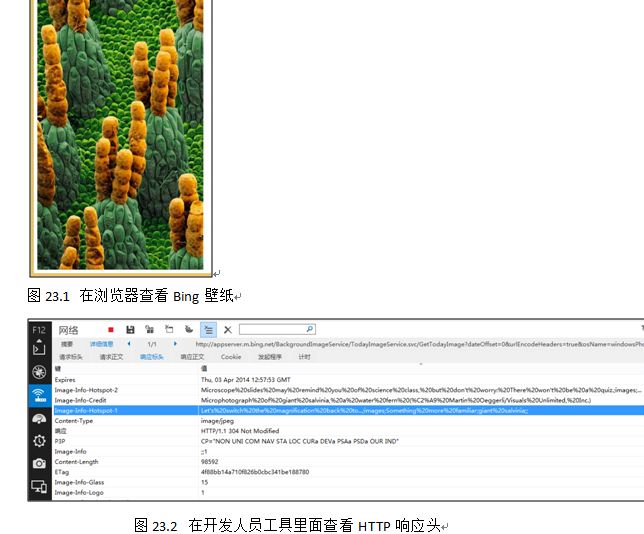The width and height of the screenshot is (644, 534).
Task: Select the Image-Info header key
Action: point(70,451)
